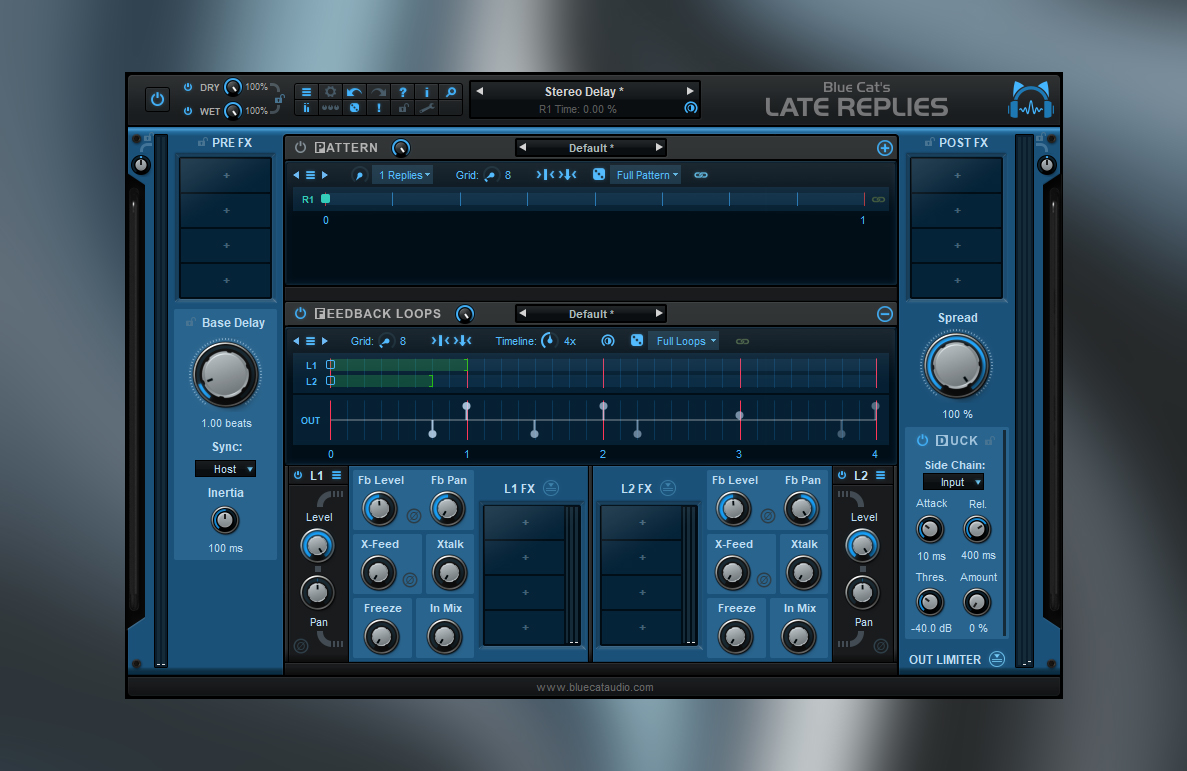Toggle the dry/wet link lock
The image size is (1187, 771).
pos(279,99)
